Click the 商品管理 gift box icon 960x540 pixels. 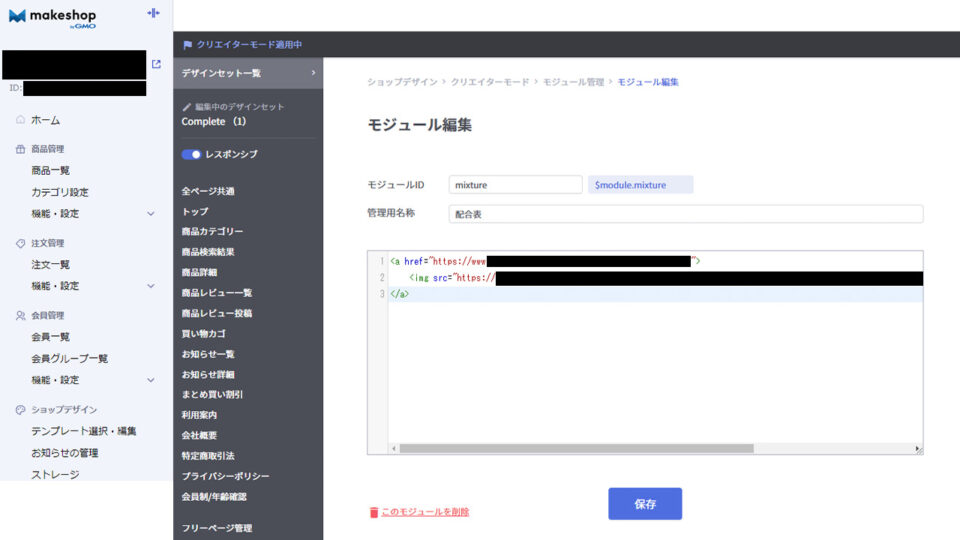pyautogui.click(x=20, y=149)
